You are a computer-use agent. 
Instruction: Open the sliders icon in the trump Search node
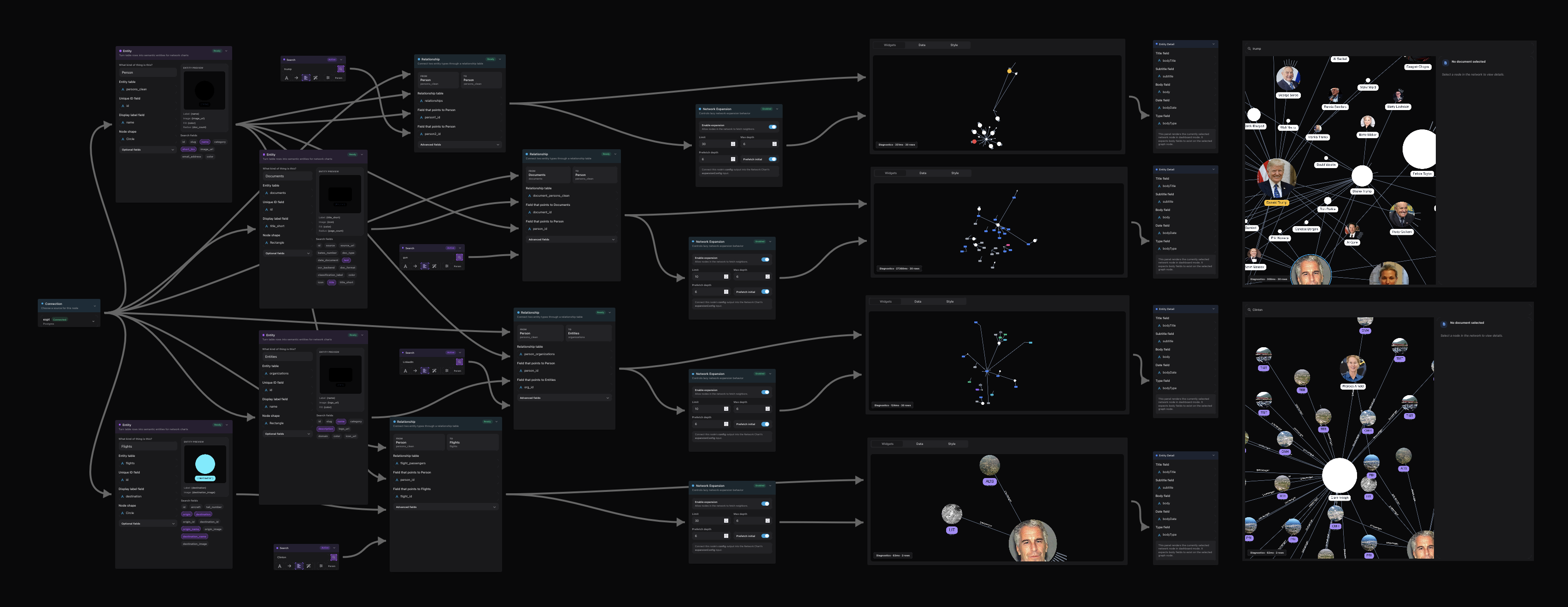[x=328, y=77]
